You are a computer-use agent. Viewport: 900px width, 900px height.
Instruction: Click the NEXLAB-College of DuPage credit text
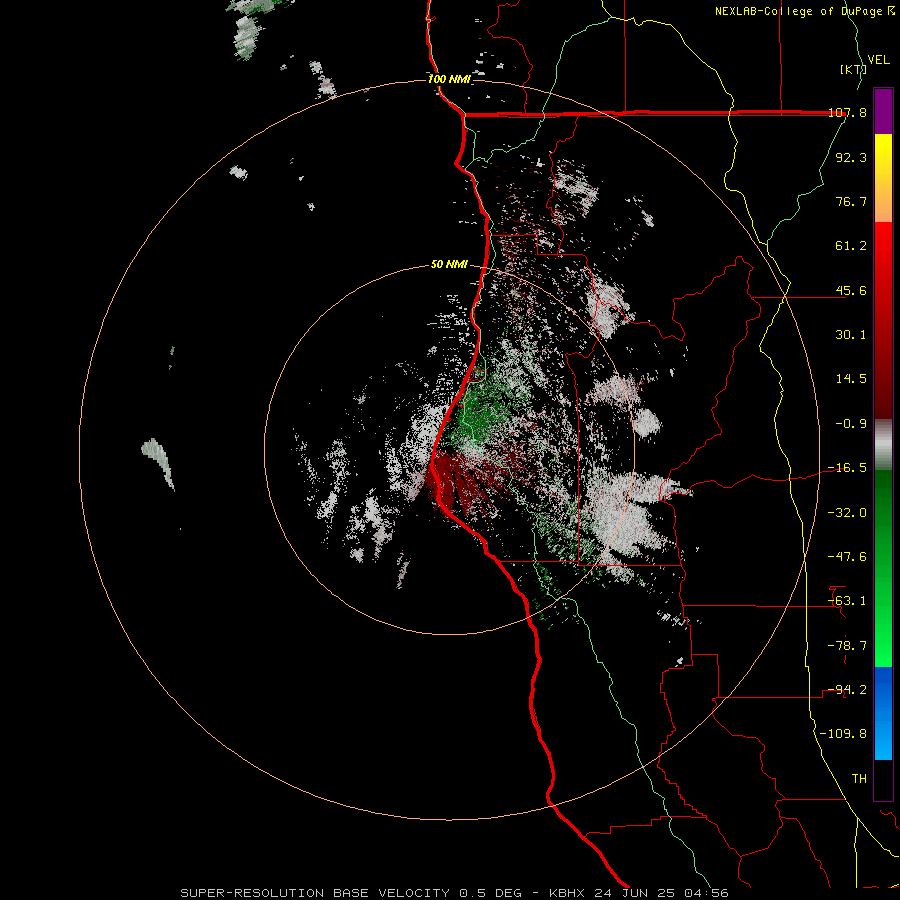(800, 11)
